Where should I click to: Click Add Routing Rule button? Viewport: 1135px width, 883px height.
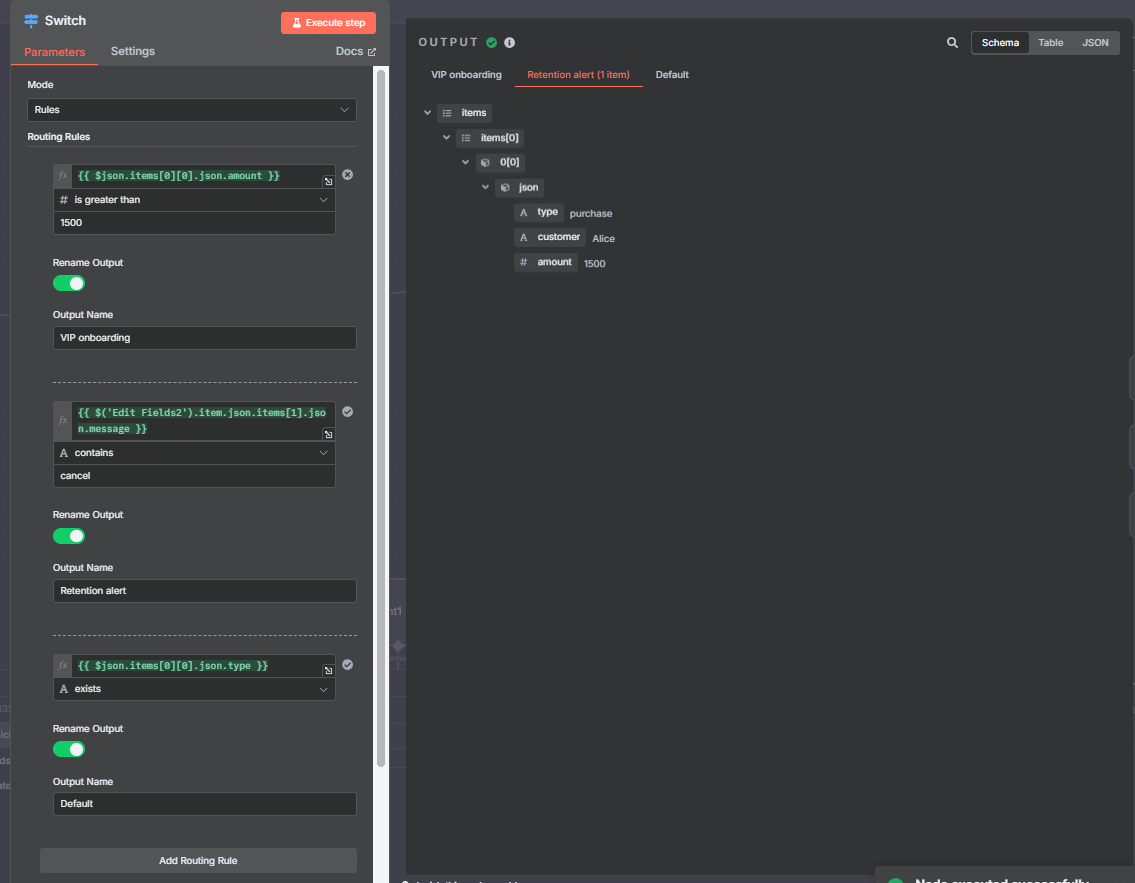coord(198,861)
